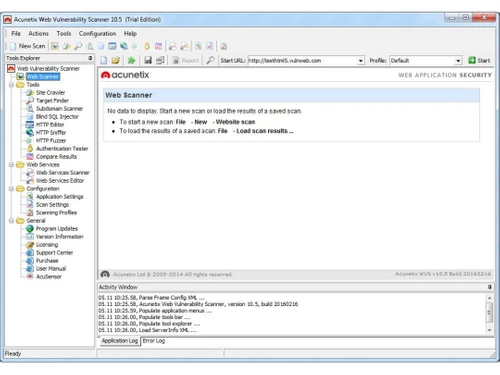500x375 pixels.
Task: Launch Site Crawler from the top toolbar icon
Action: pyautogui.click(x=67, y=46)
